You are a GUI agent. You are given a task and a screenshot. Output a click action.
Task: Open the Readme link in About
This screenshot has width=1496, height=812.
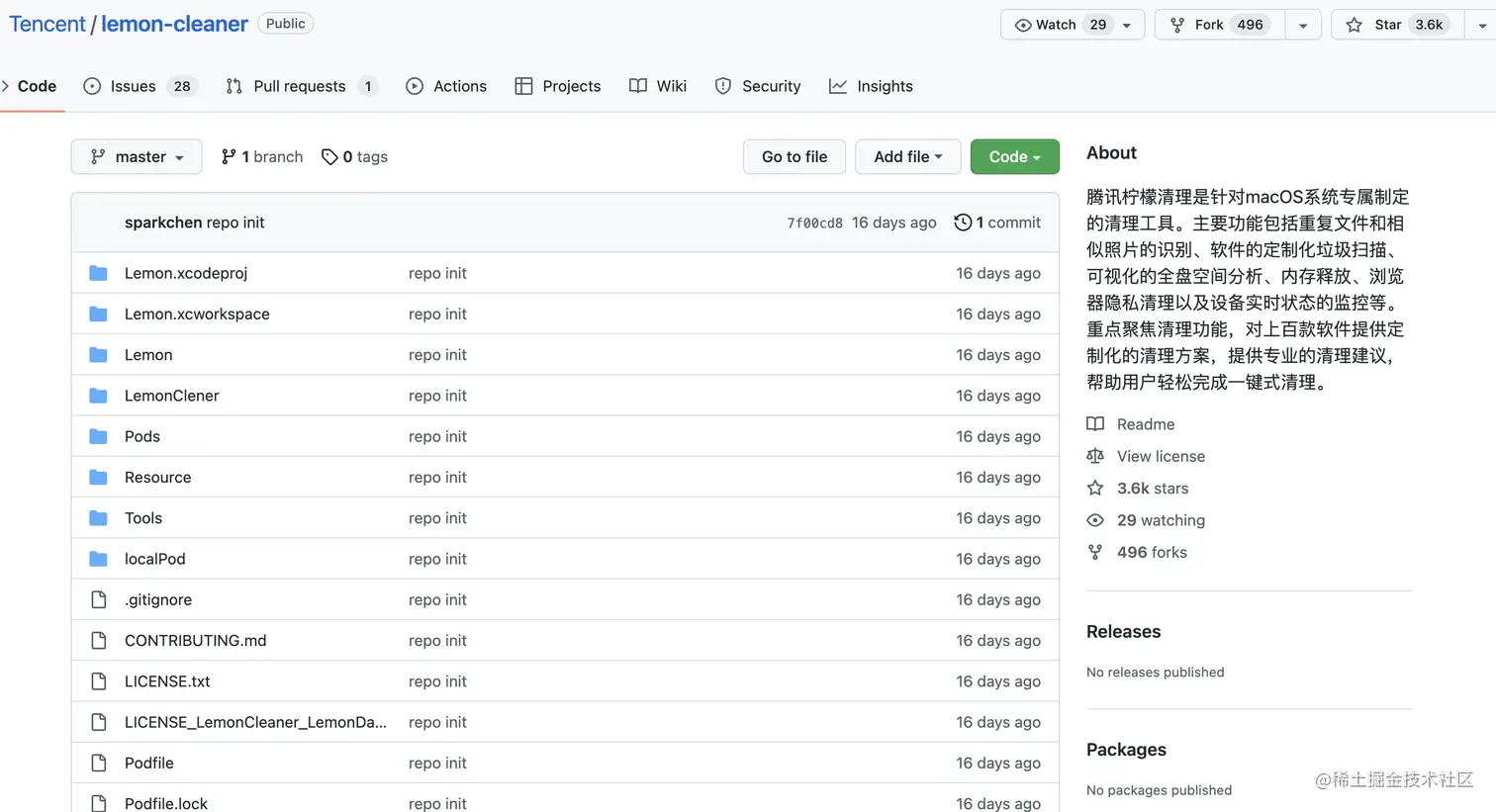point(1146,424)
